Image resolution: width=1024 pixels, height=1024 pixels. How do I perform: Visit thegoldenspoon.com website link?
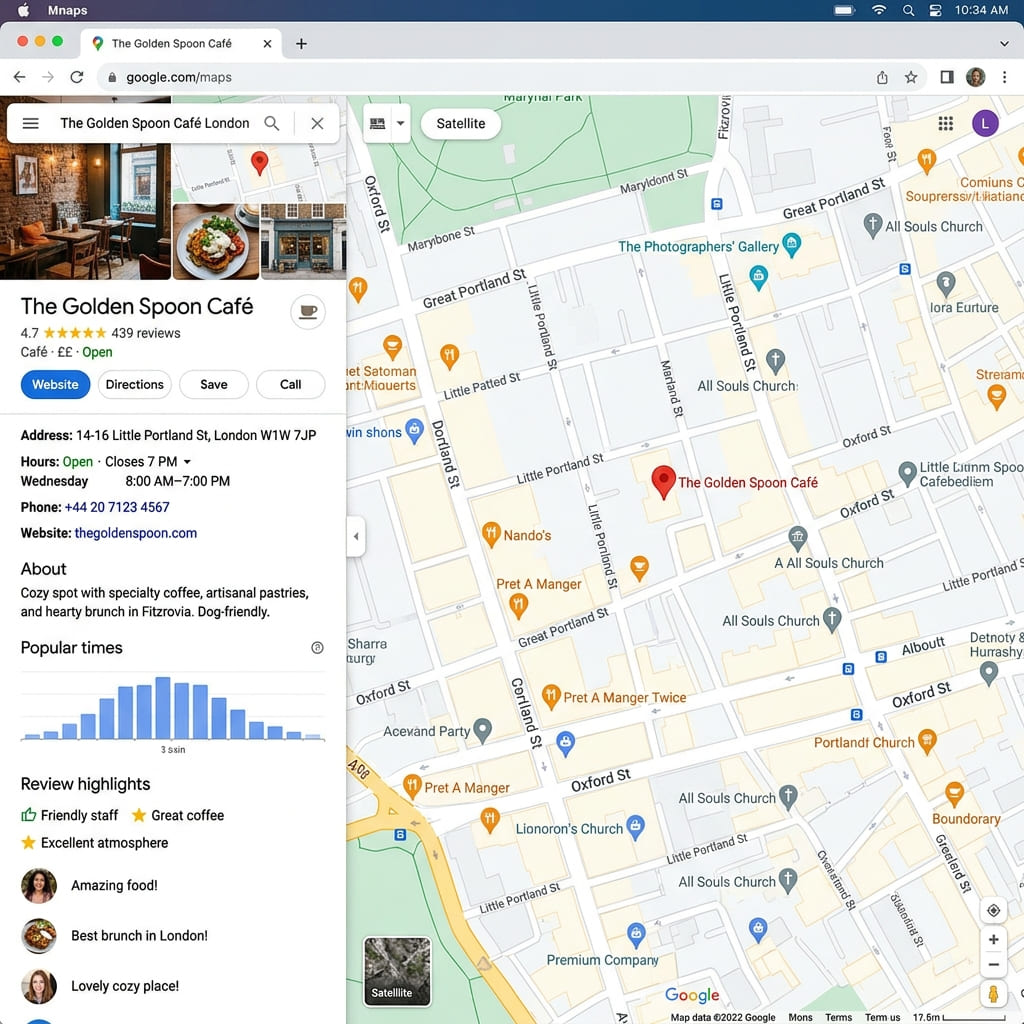tap(135, 533)
